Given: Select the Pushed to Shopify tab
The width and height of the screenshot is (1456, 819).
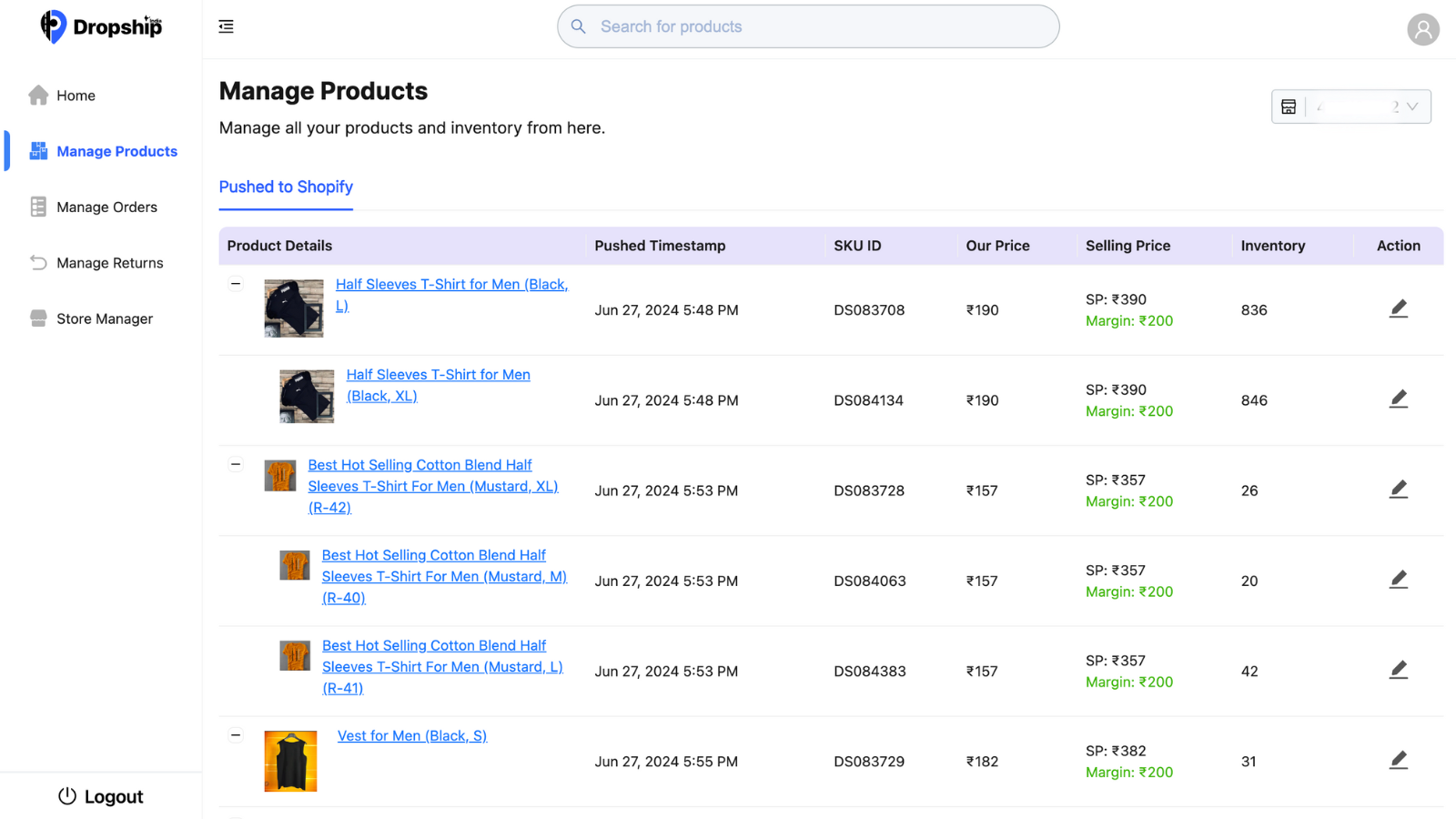Looking at the screenshot, I should pyautogui.click(x=286, y=187).
